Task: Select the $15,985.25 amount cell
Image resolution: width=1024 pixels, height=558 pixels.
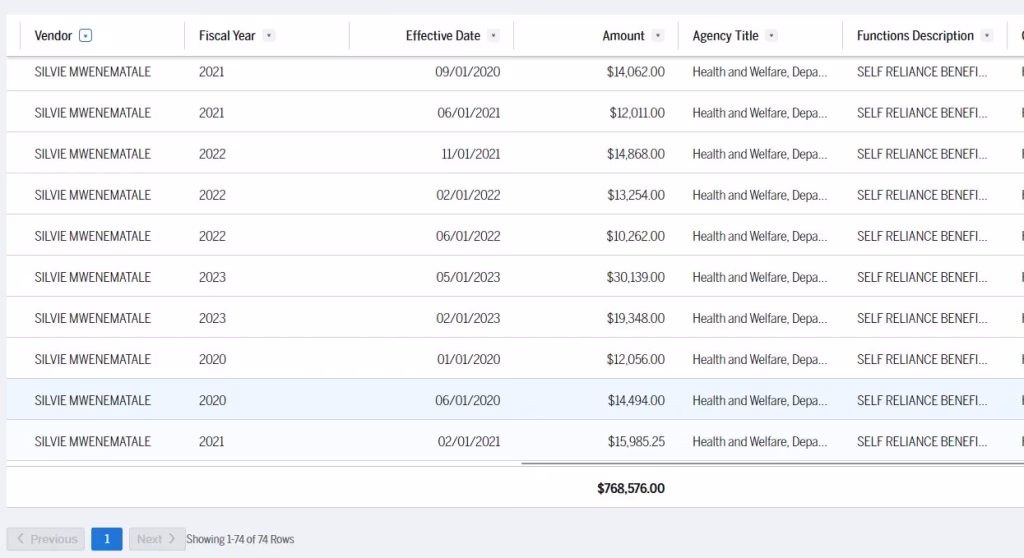Action: click(x=635, y=441)
